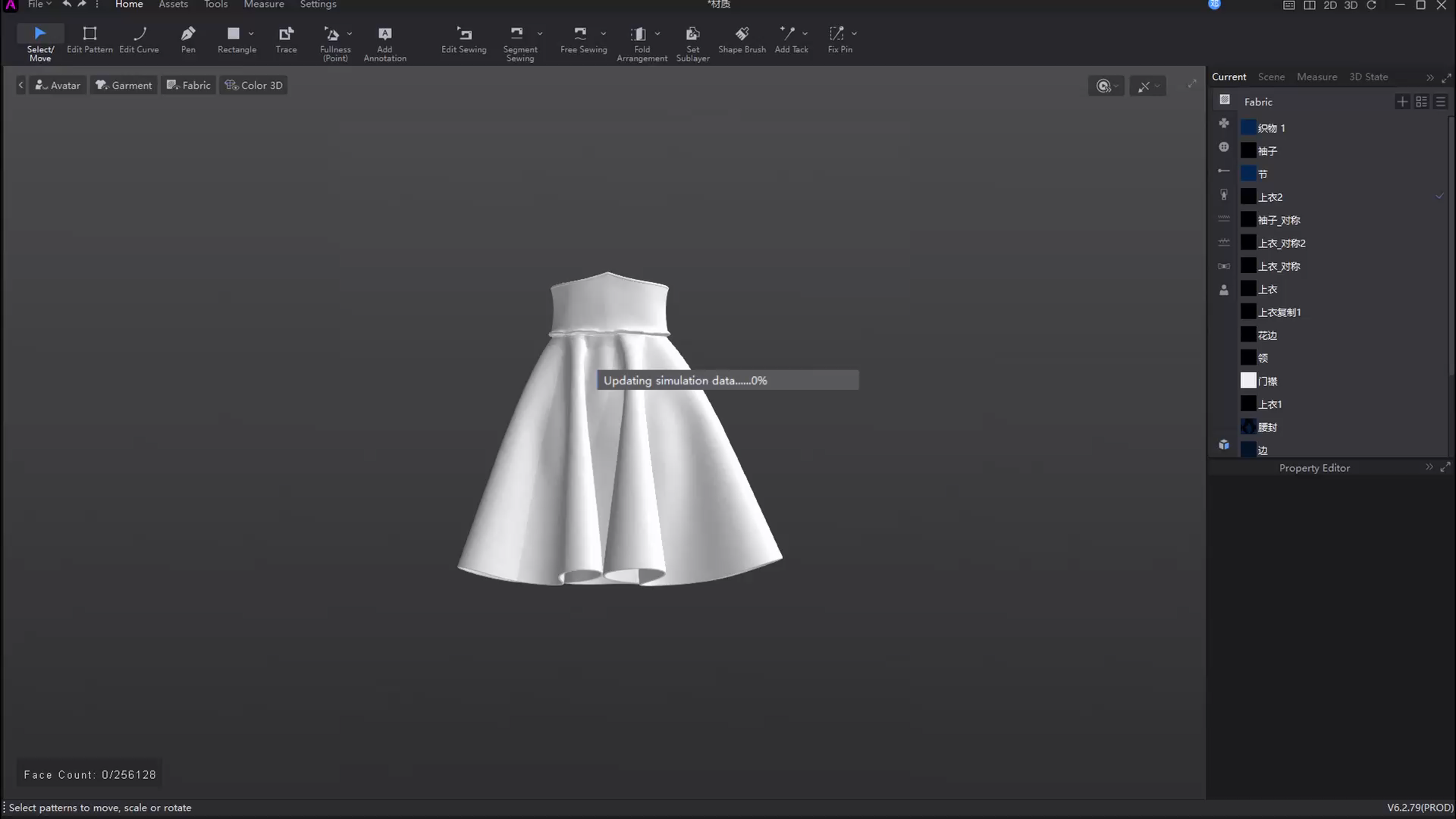The width and height of the screenshot is (1456, 819).
Task: Toggle the Avatar display option
Action: point(58,85)
